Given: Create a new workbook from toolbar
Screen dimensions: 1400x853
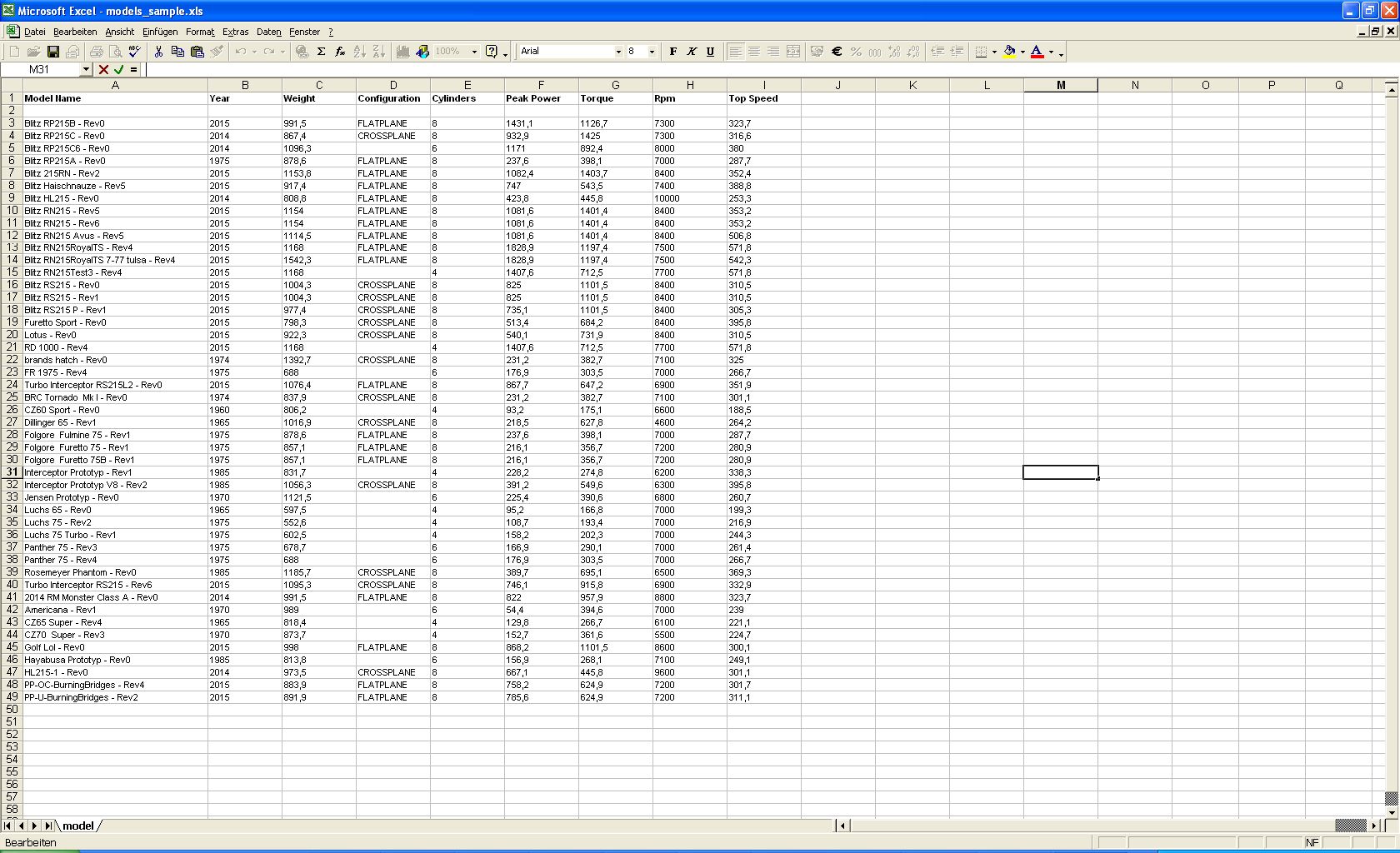Looking at the screenshot, I should pyautogui.click(x=14, y=52).
